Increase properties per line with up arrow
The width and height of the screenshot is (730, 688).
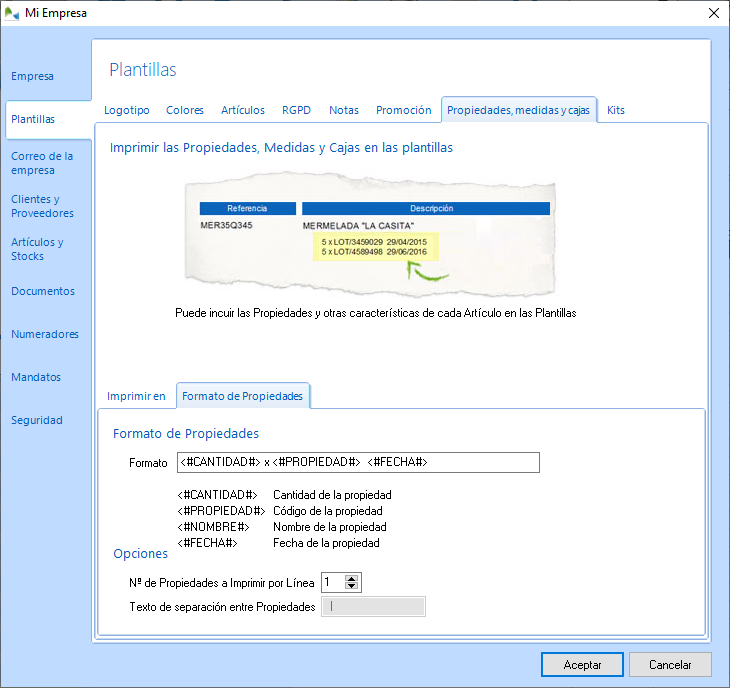coord(351,579)
